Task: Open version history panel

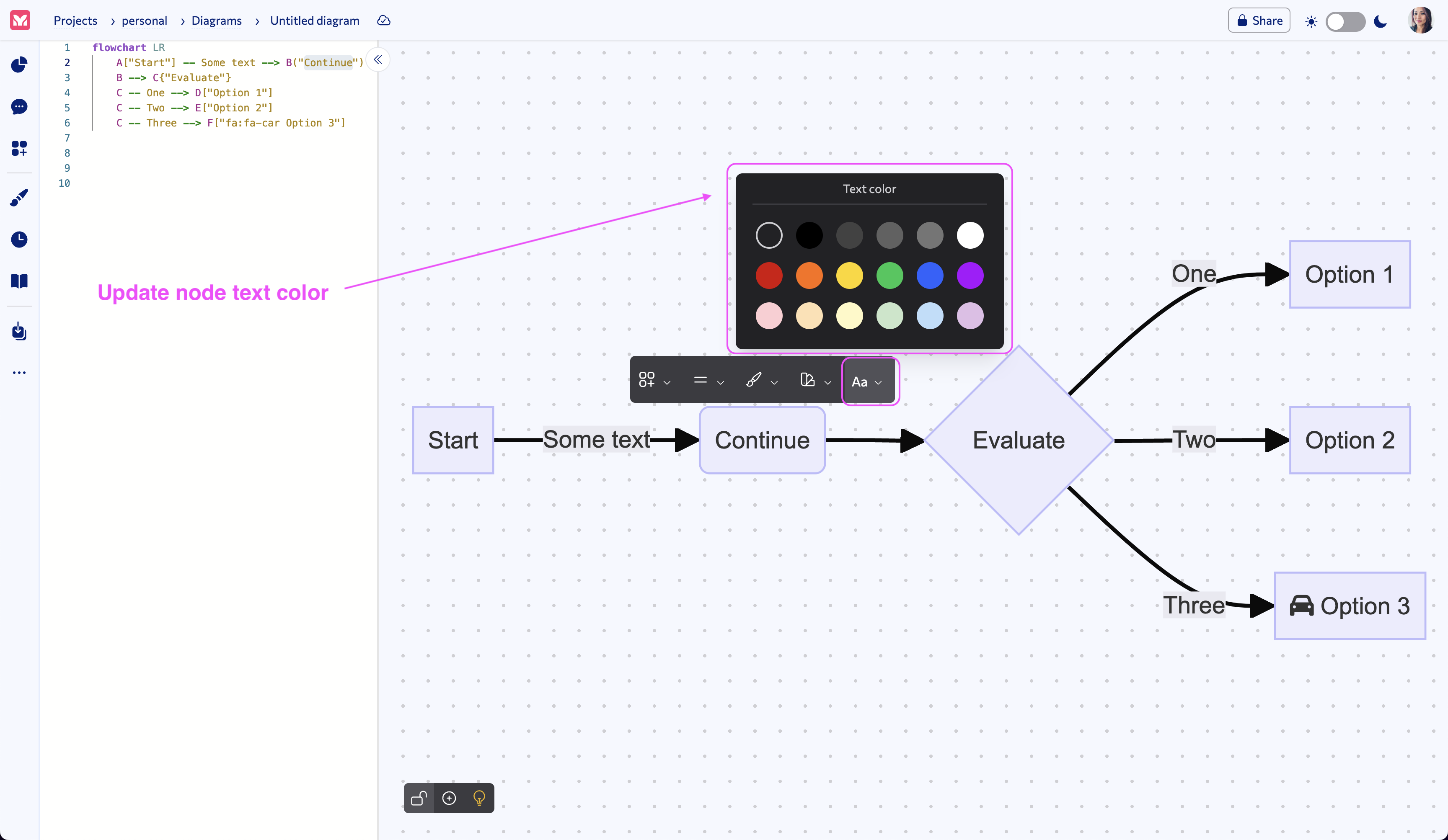Action: click(x=19, y=240)
